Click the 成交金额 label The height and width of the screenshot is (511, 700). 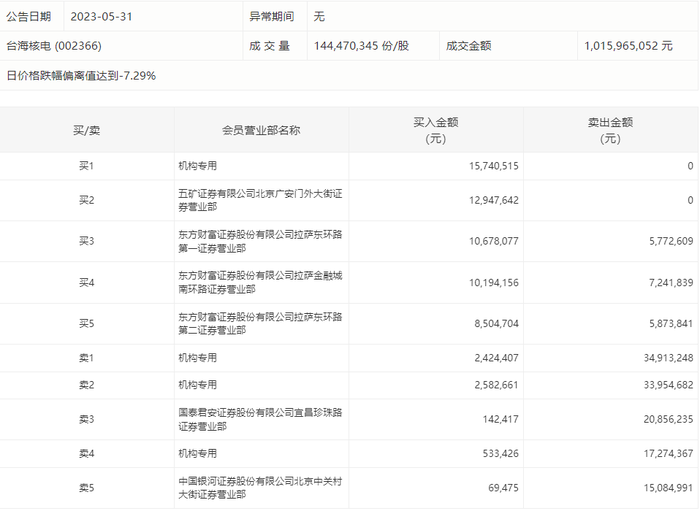click(x=468, y=46)
